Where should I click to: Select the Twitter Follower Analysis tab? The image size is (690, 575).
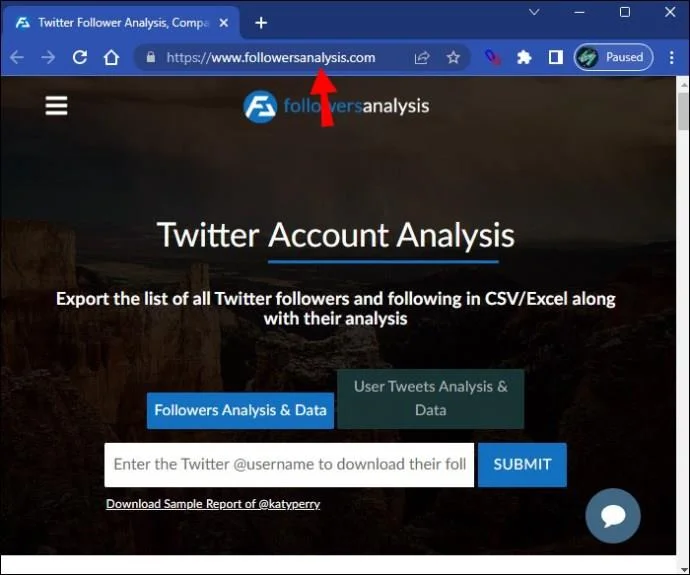point(122,23)
